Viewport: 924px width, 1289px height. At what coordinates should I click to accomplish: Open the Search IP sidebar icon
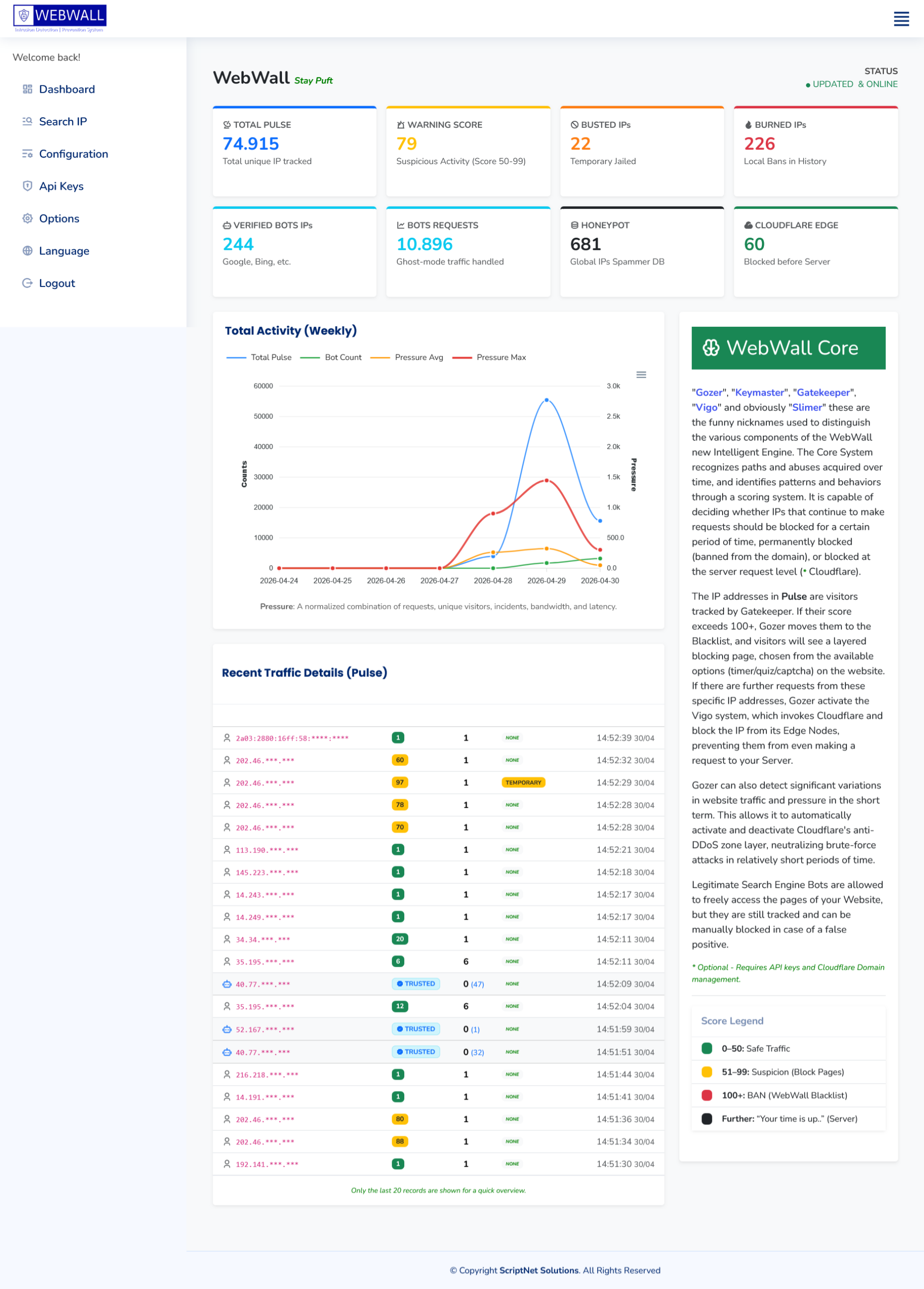click(27, 121)
